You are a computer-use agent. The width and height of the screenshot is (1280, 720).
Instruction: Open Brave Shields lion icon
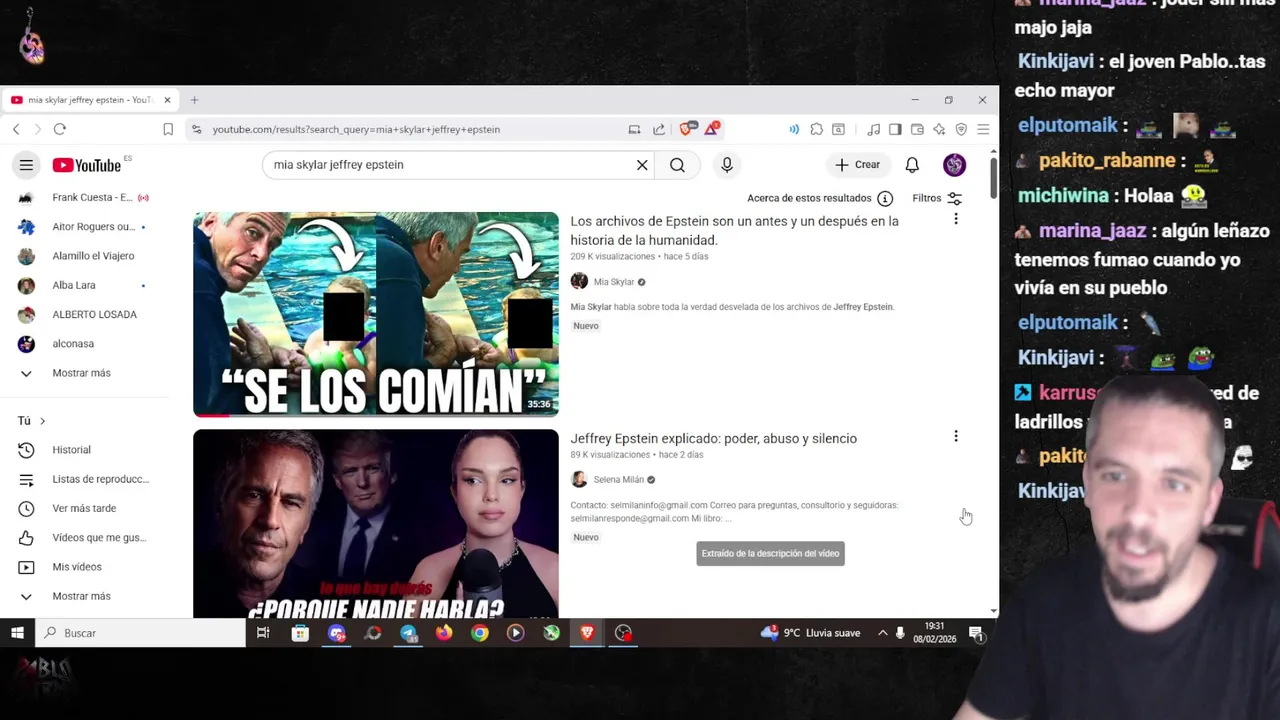687,129
